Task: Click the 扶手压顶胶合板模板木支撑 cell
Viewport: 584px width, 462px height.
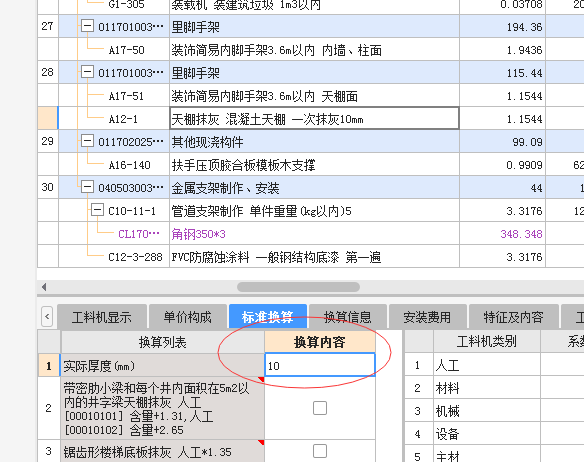Action: point(314,165)
